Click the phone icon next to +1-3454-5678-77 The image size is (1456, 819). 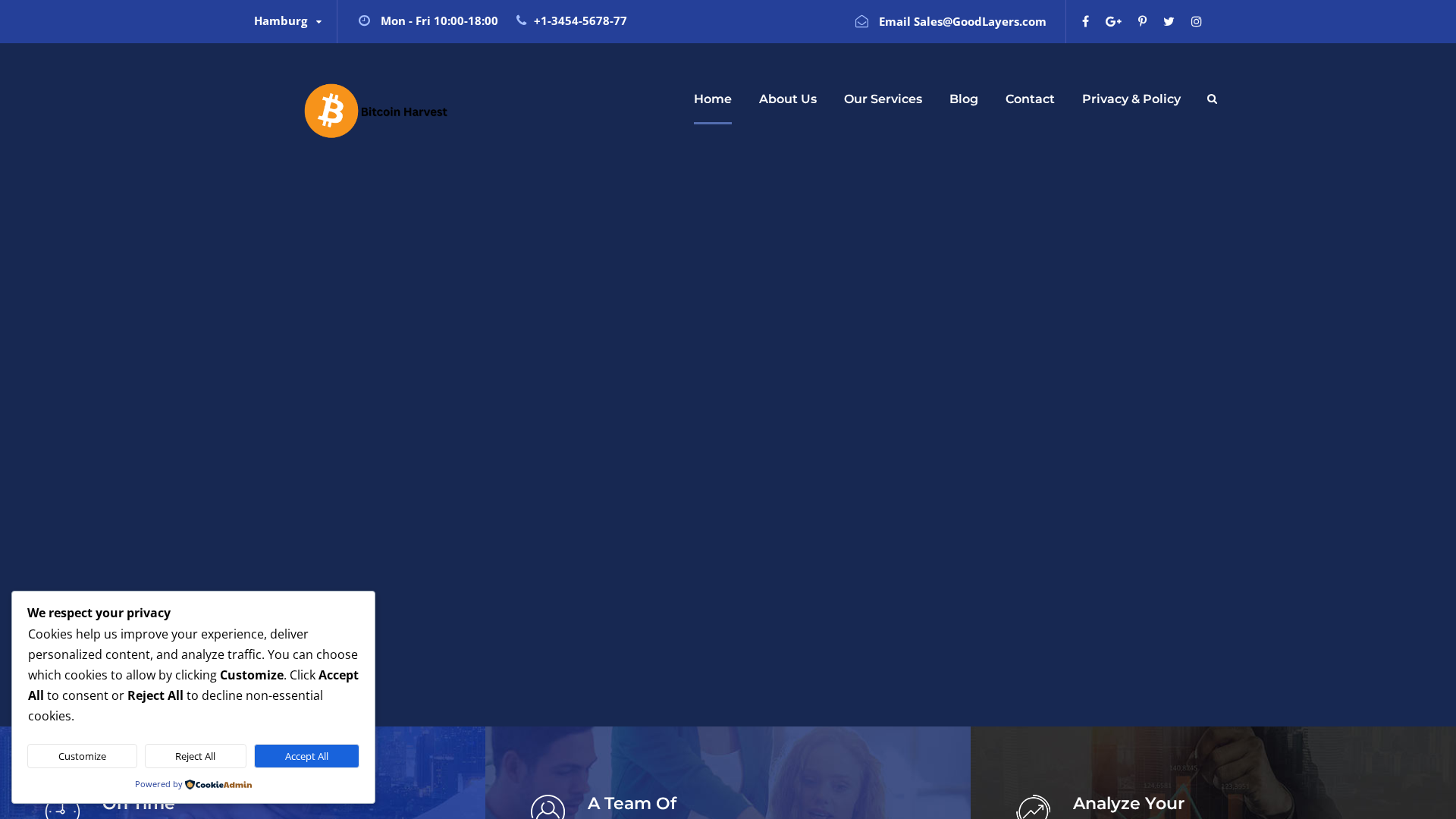pos(519,20)
